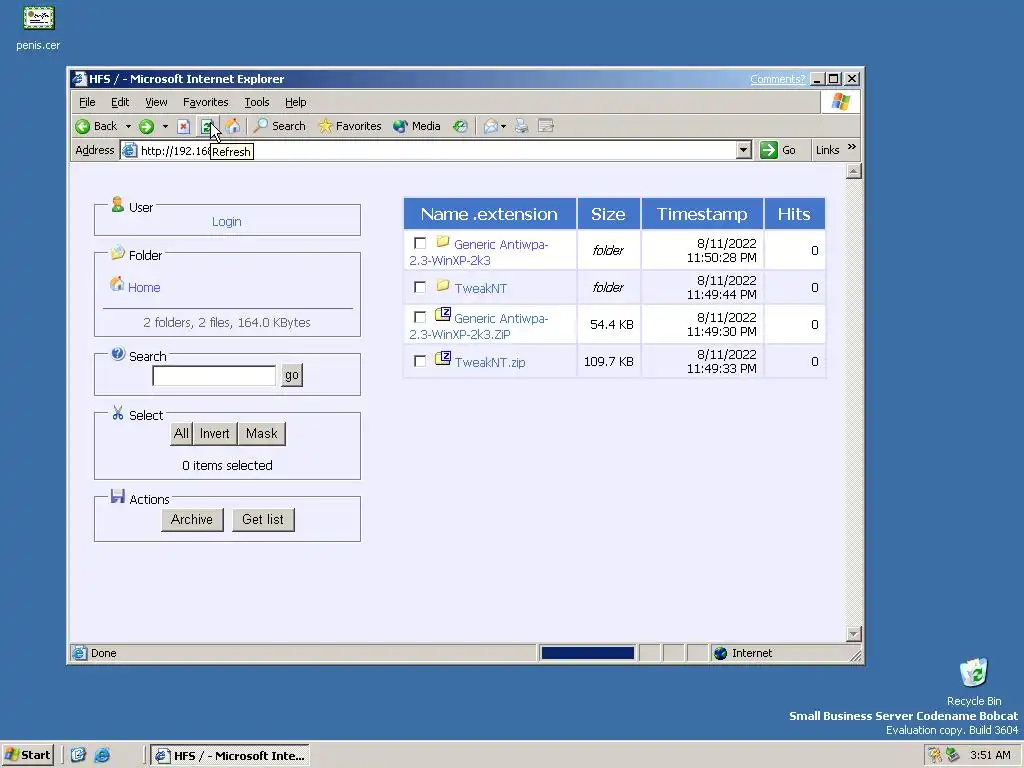Open the Back button history dropdown arrow
This screenshot has width=1024, height=768.
click(x=128, y=126)
